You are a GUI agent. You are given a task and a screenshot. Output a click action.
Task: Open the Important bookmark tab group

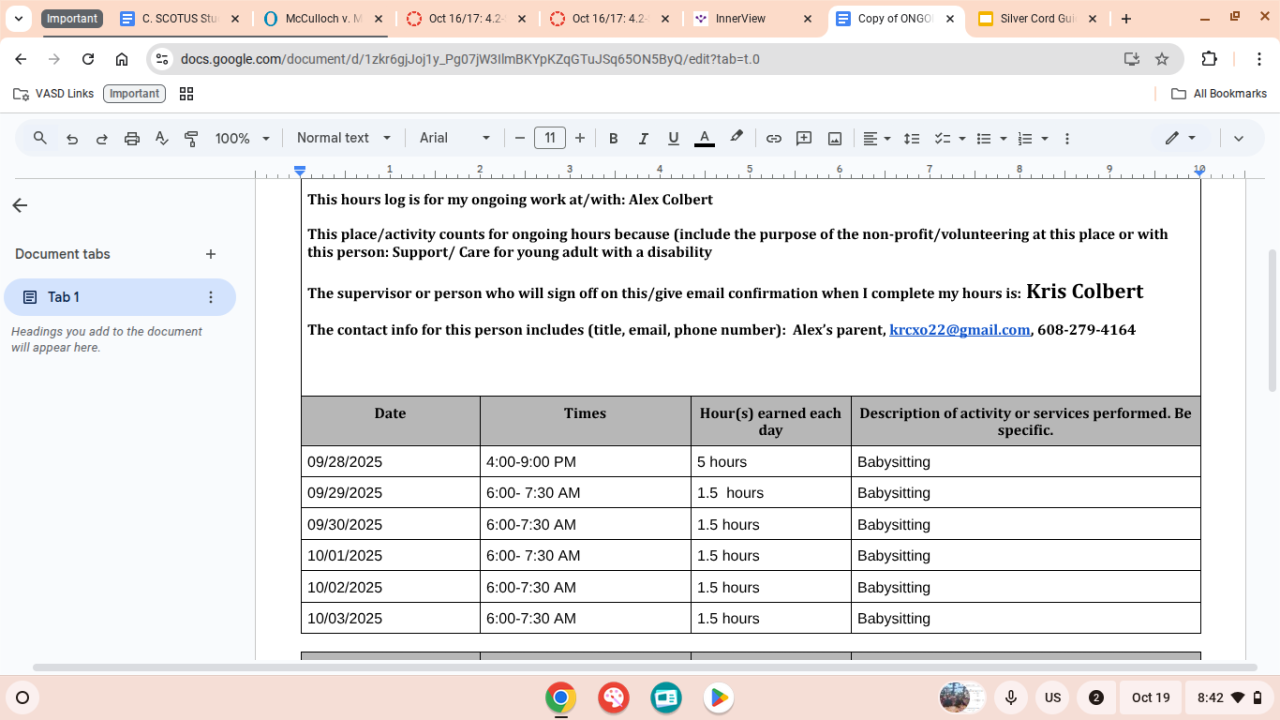coord(134,94)
